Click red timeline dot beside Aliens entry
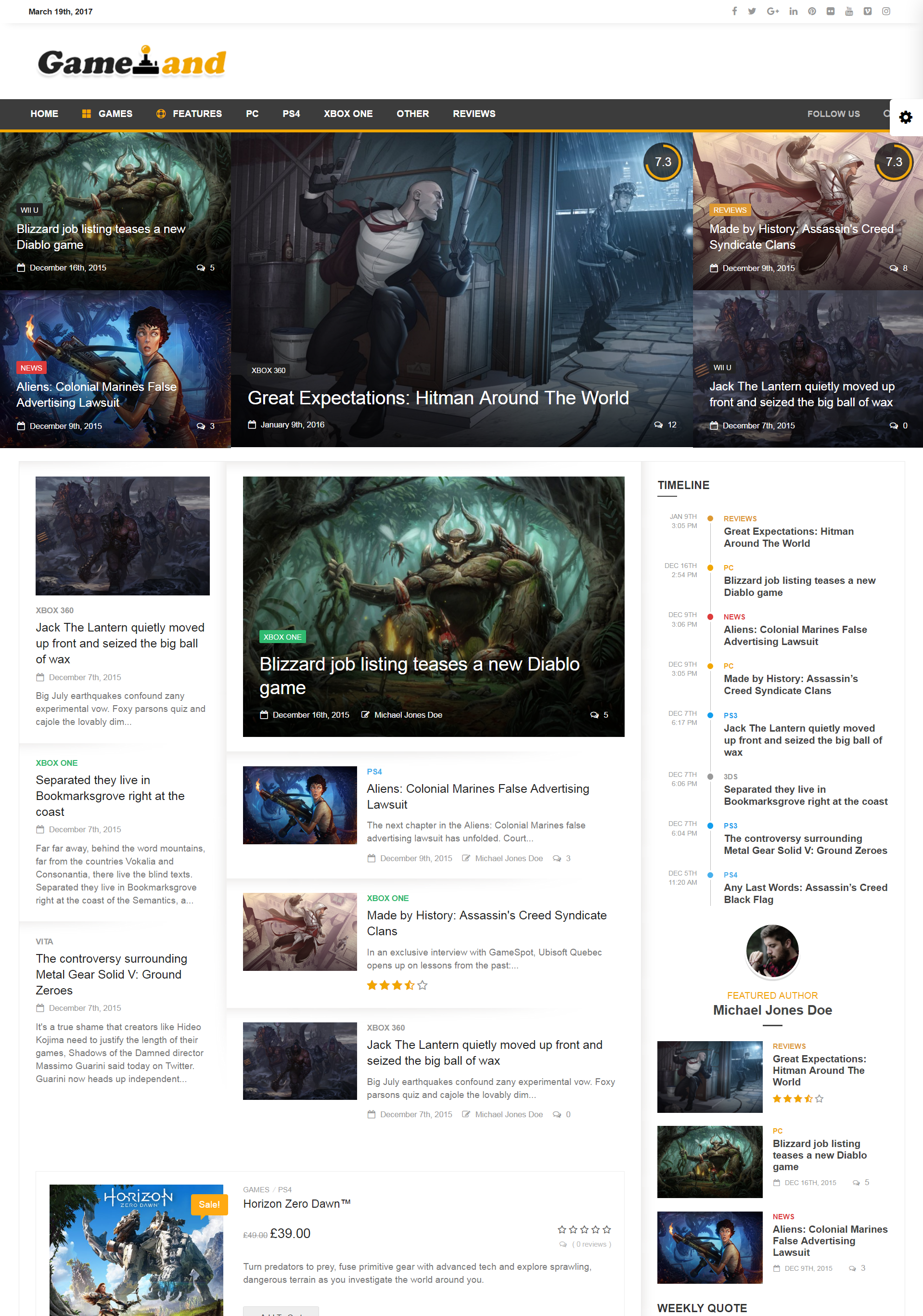Screen dimensions: 923x1316 click(x=710, y=617)
